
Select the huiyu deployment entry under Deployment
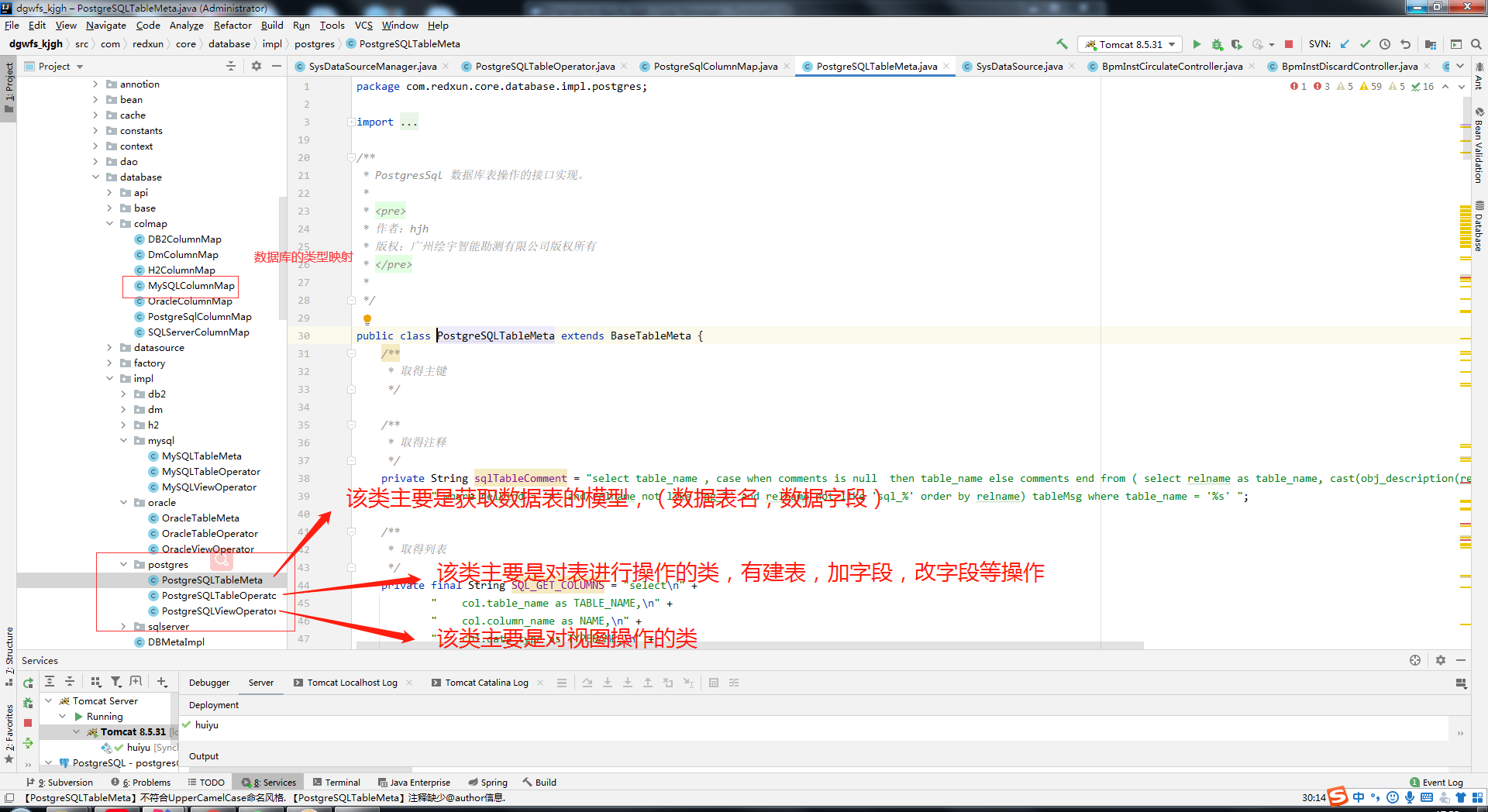tap(206, 725)
